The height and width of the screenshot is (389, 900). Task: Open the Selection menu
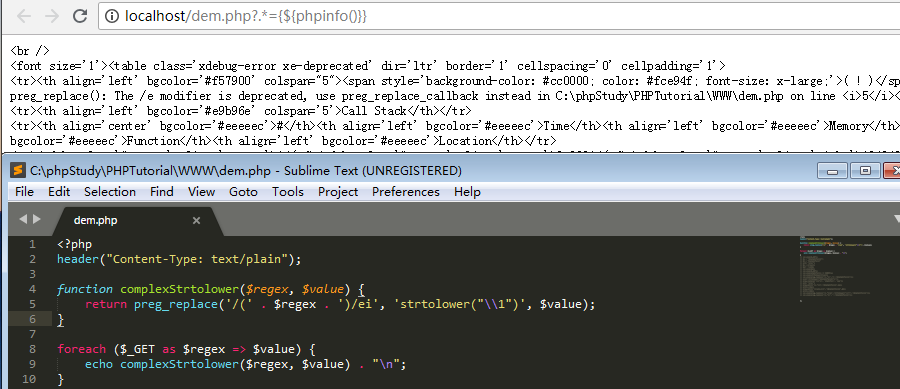[110, 192]
